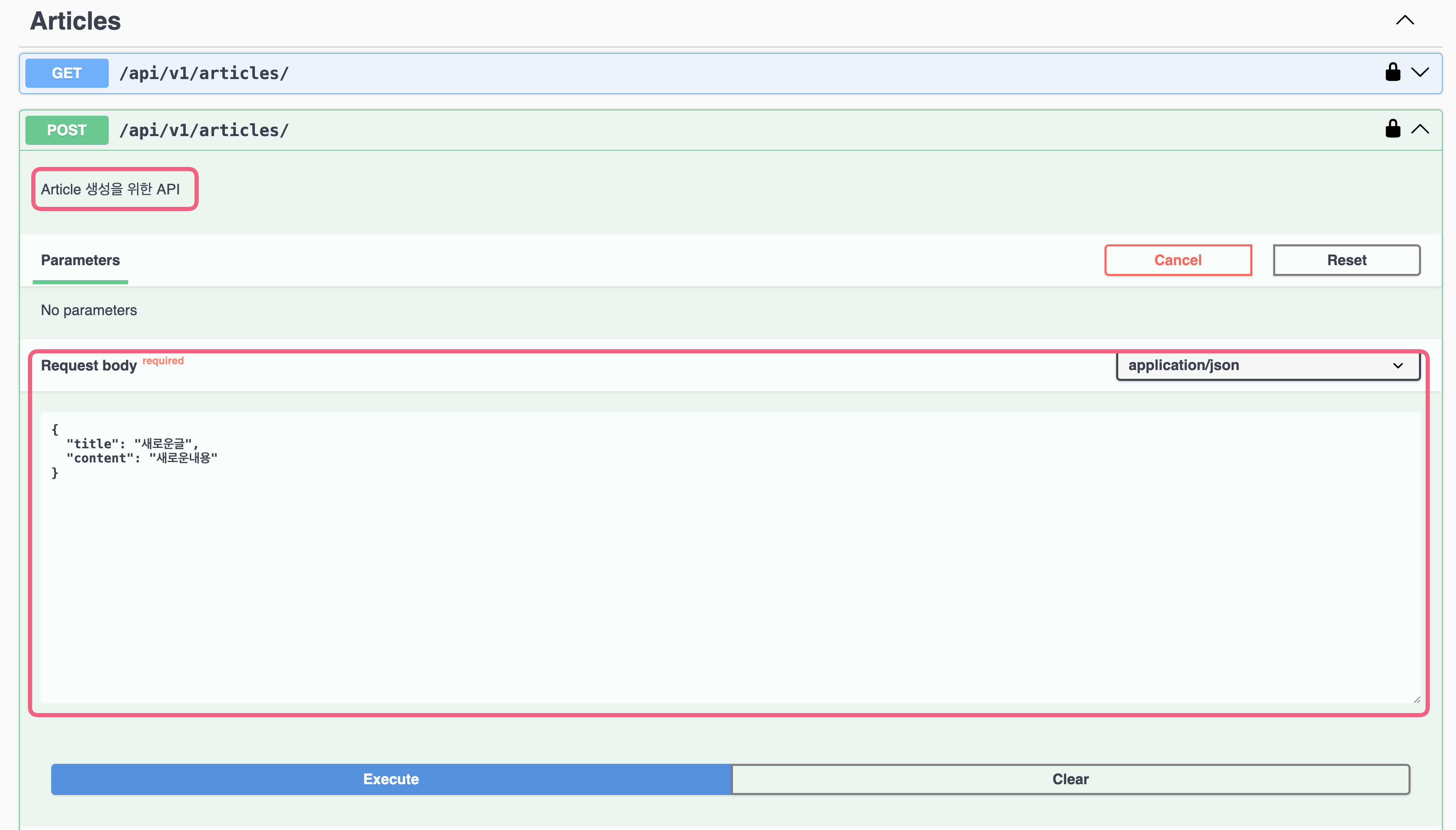The height and width of the screenshot is (830, 1456).
Task: Collapse the POST /api/v1/articles/ operation chevron
Action: pyautogui.click(x=1419, y=129)
